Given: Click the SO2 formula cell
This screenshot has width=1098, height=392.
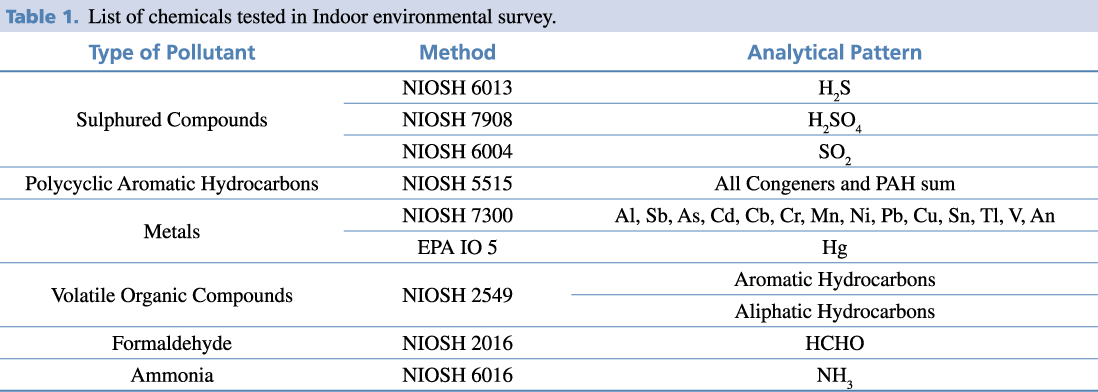Looking at the screenshot, I should (834, 153).
